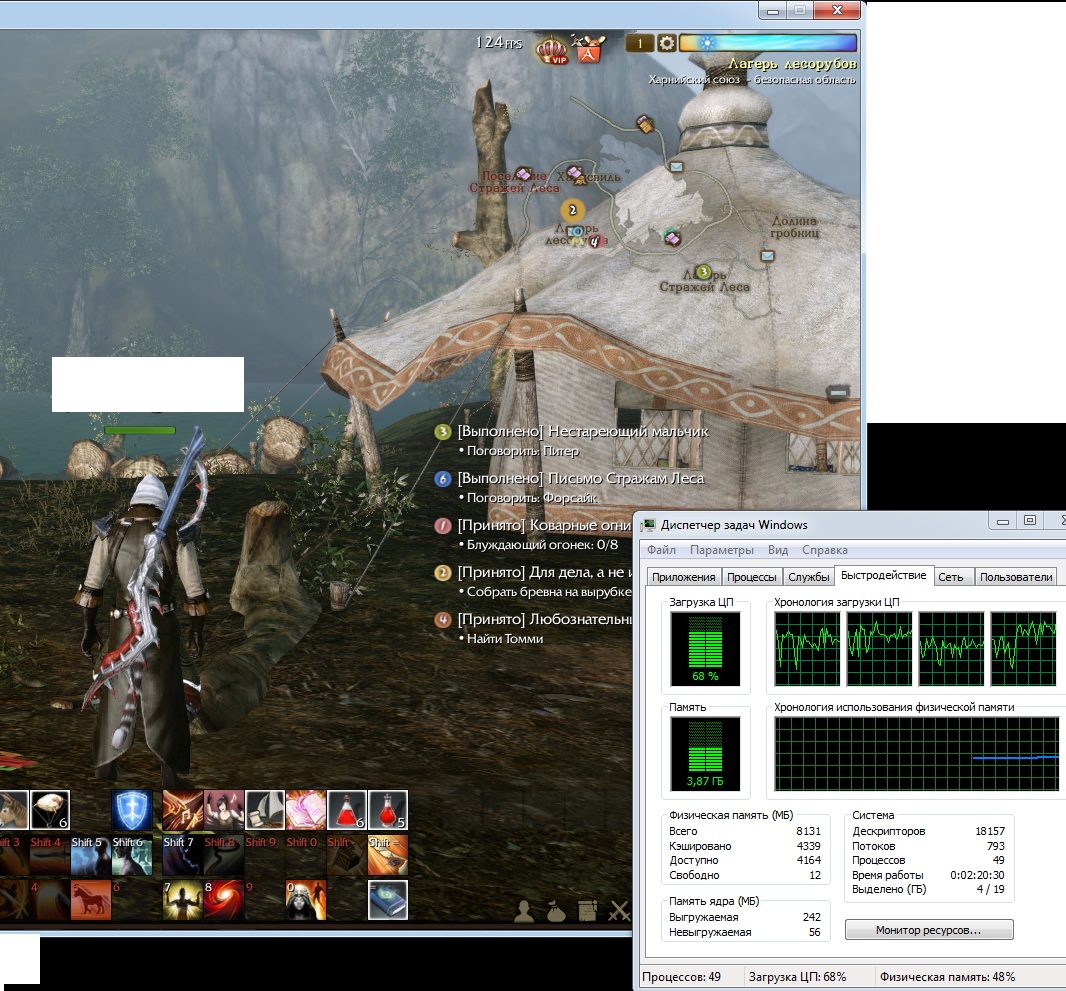Activate the blue shield skill

click(x=132, y=810)
